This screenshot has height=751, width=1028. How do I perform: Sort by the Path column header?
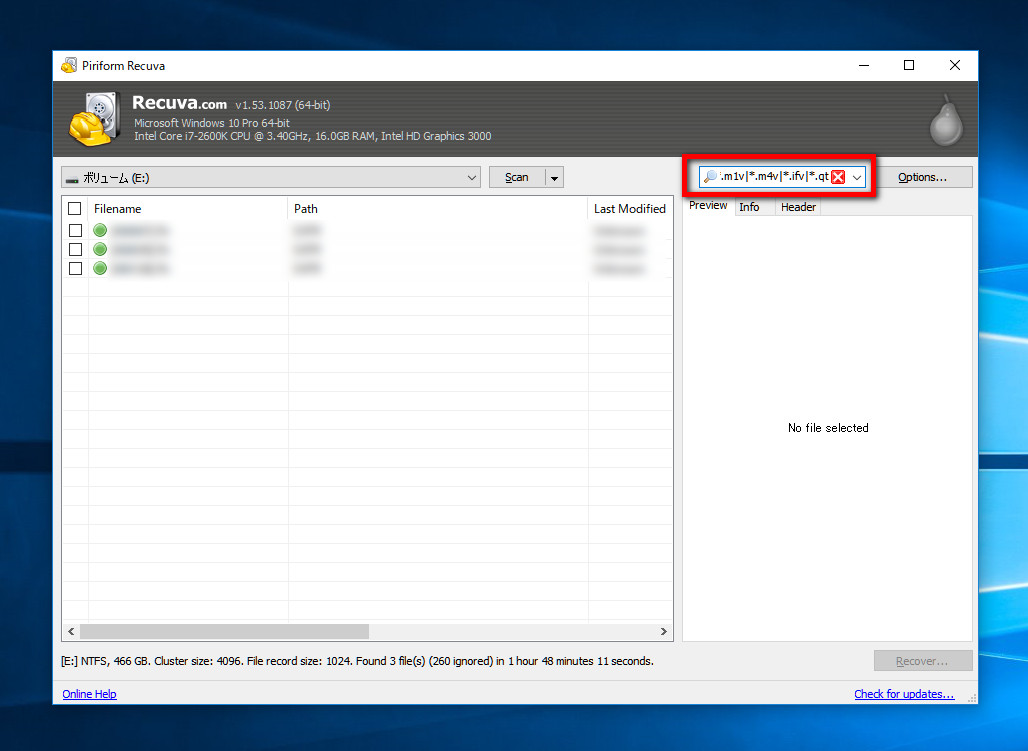[x=437, y=209]
